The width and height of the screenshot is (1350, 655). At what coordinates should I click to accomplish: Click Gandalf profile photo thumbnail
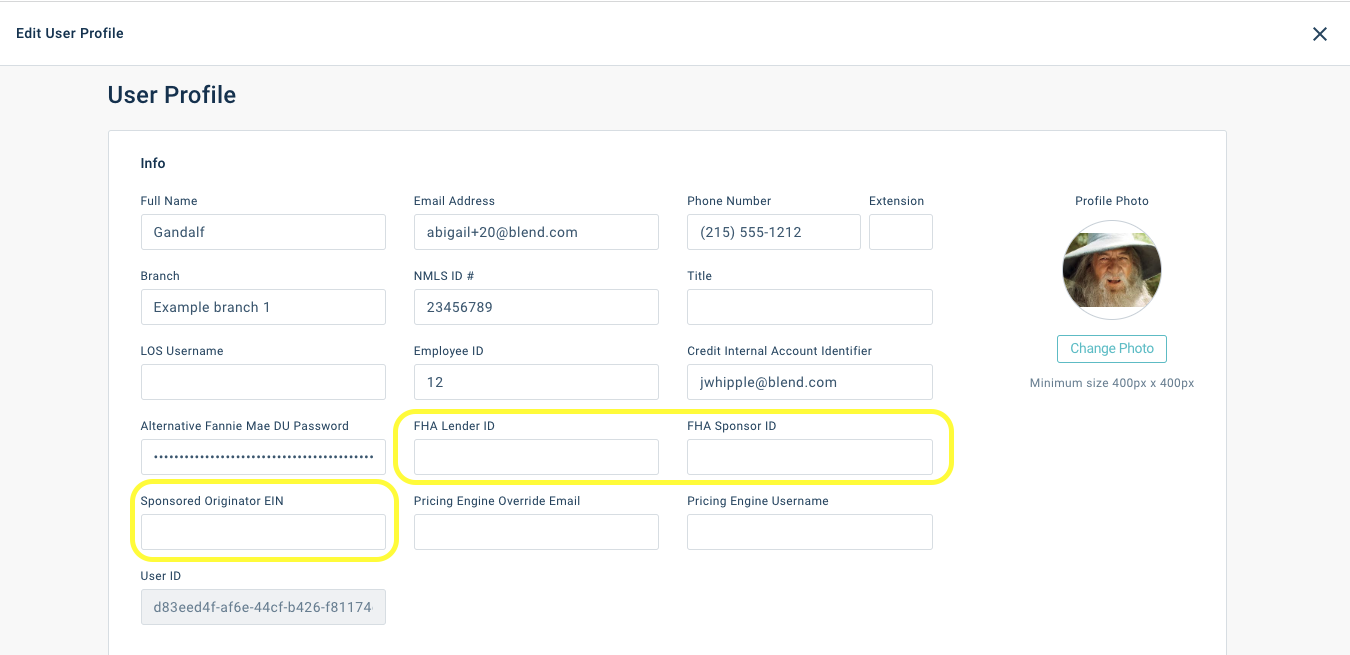click(1112, 270)
